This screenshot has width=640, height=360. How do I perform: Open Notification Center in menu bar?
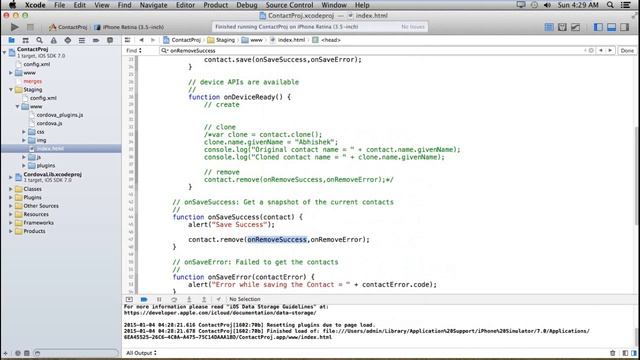coord(626,5)
